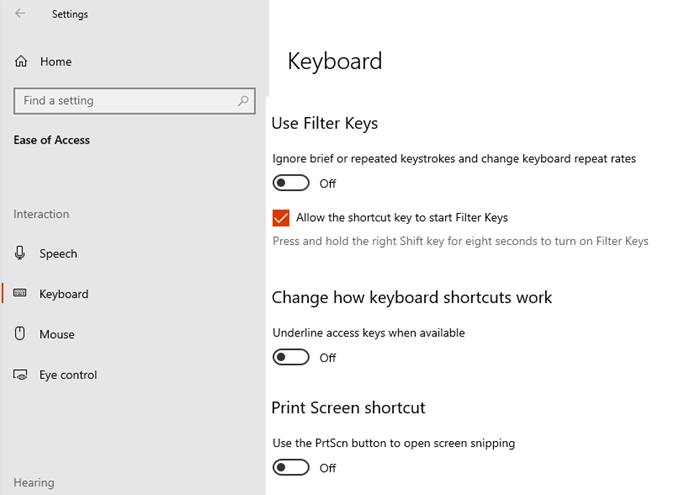Toggle PrtScn screen snipping switch
This screenshot has width=700, height=495.
tap(291, 467)
